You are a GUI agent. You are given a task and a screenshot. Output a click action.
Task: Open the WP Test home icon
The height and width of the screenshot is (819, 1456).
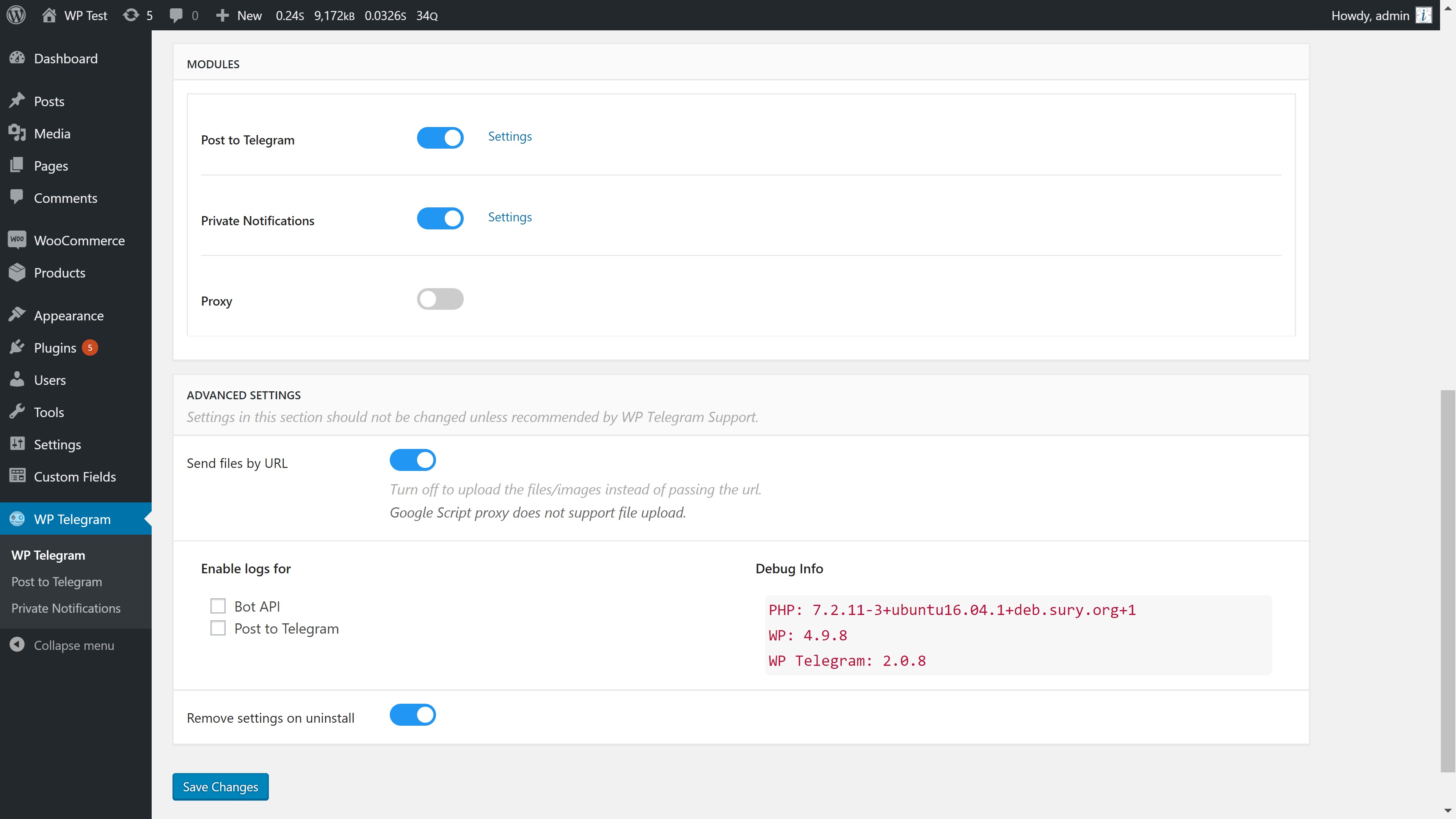(49, 15)
